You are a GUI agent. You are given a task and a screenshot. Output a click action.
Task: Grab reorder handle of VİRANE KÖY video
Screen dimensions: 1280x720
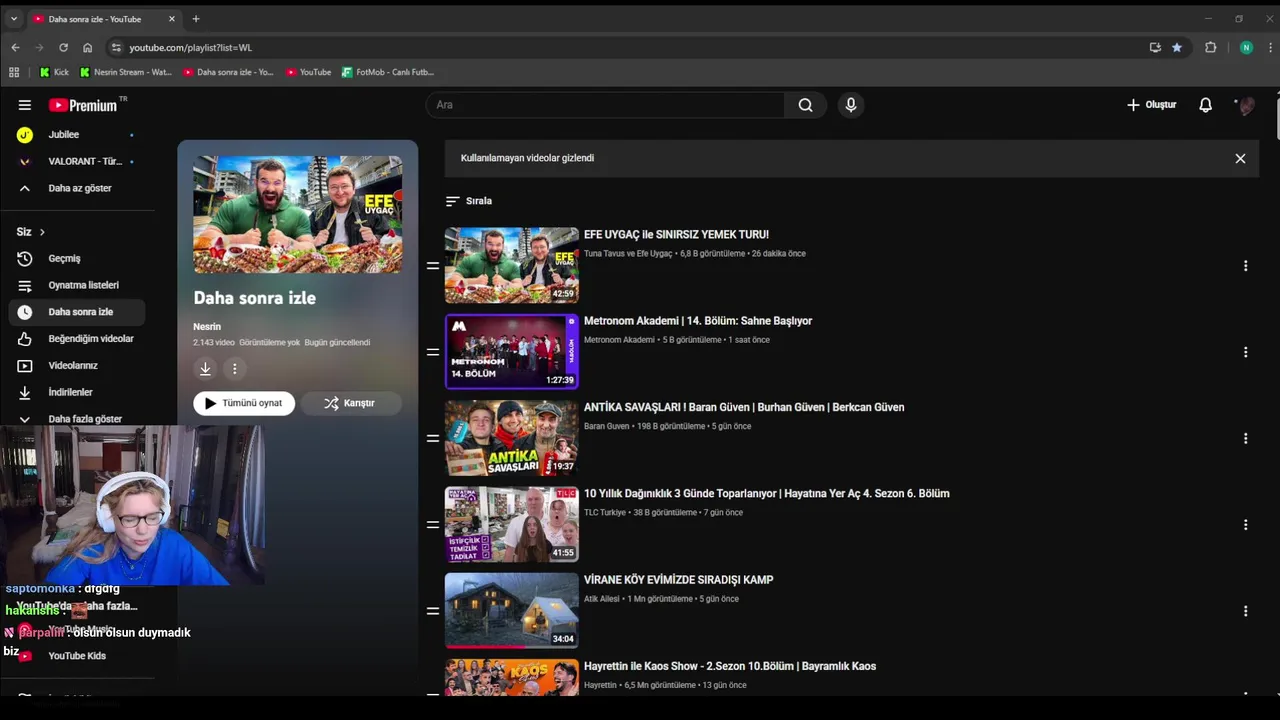pyautogui.click(x=433, y=611)
